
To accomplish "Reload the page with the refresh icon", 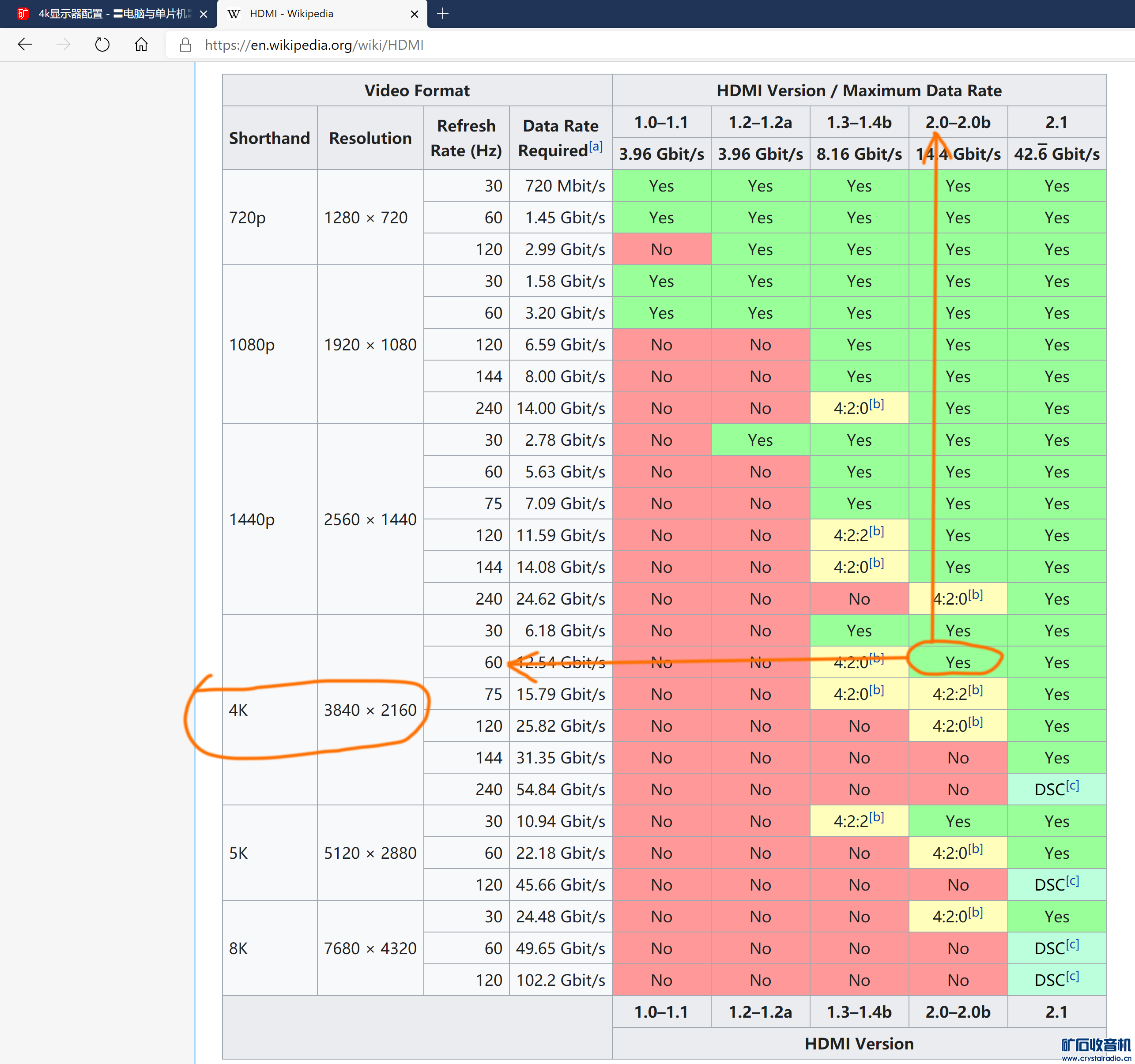I will pyautogui.click(x=102, y=45).
